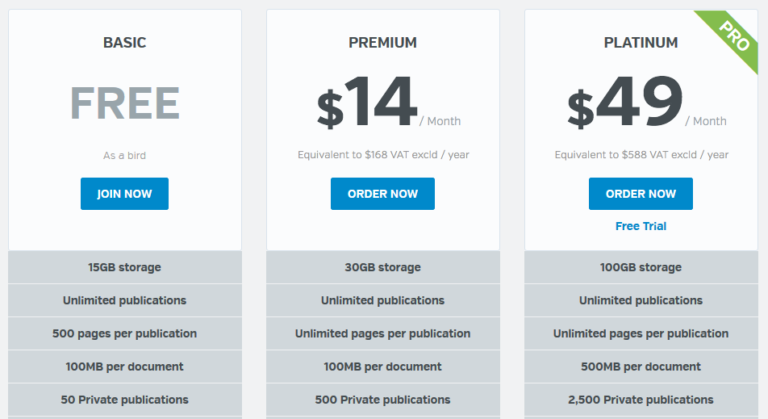
Task: Click 500MB per document feature row
Action: click(x=640, y=366)
